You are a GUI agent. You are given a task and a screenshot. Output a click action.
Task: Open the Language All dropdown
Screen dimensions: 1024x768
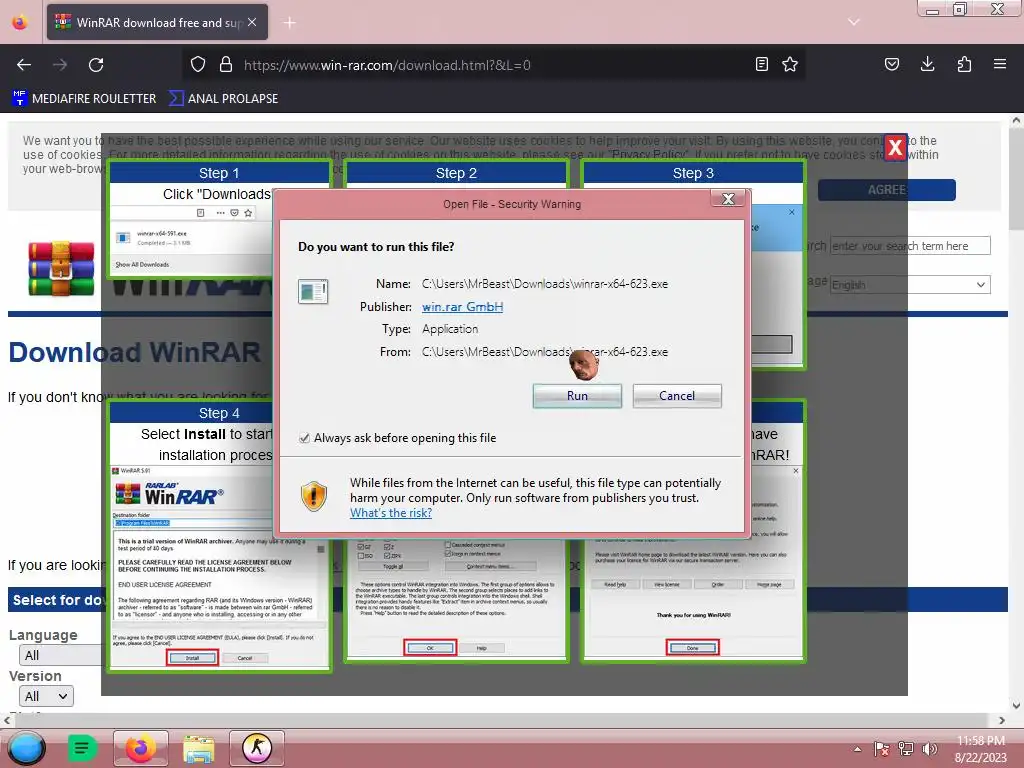[x=60, y=655]
